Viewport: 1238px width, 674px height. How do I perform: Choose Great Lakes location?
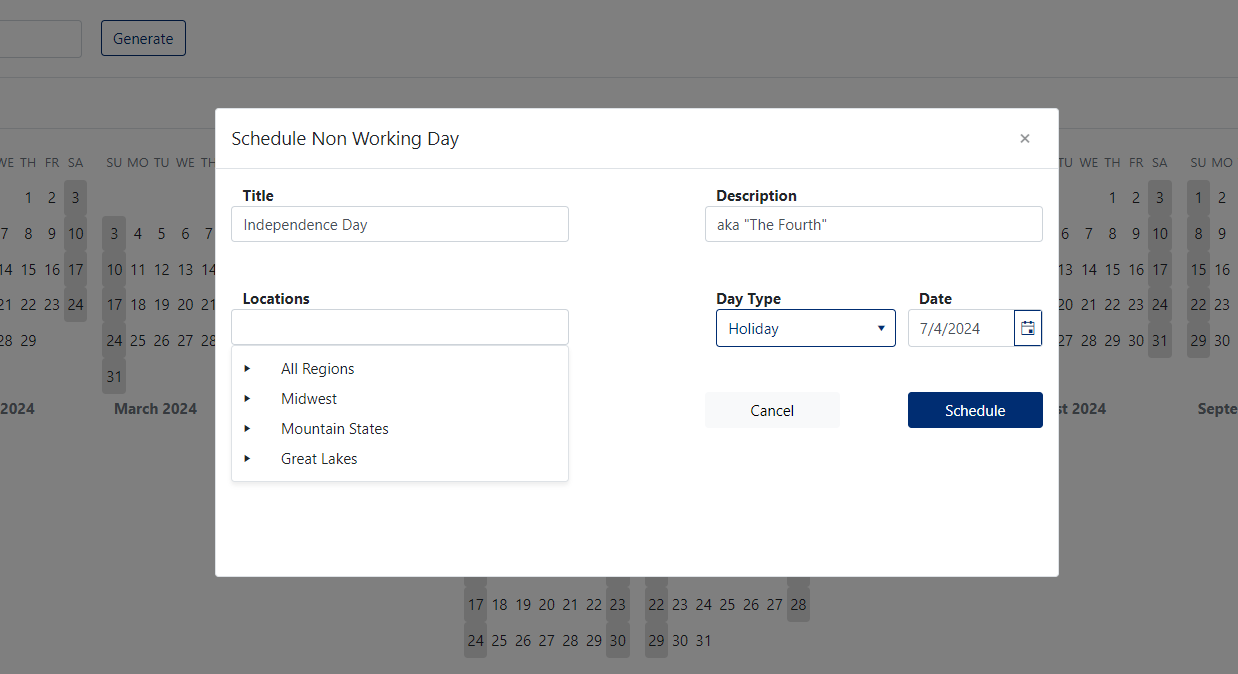pos(319,459)
